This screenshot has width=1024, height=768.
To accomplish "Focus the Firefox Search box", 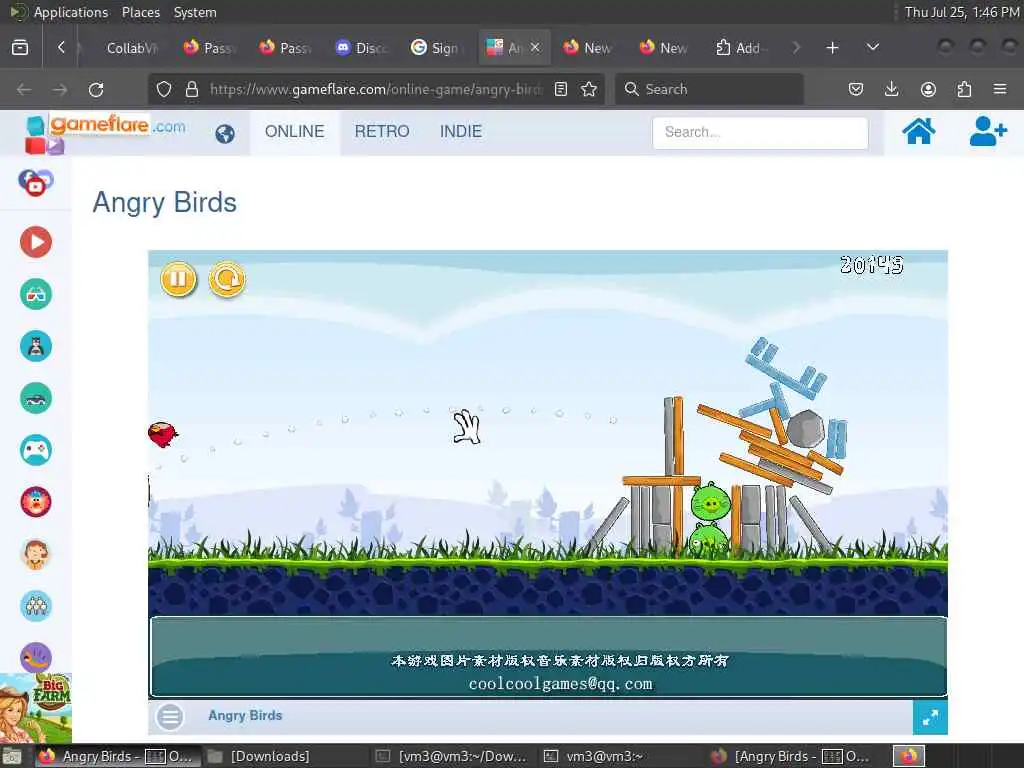I will (709, 89).
